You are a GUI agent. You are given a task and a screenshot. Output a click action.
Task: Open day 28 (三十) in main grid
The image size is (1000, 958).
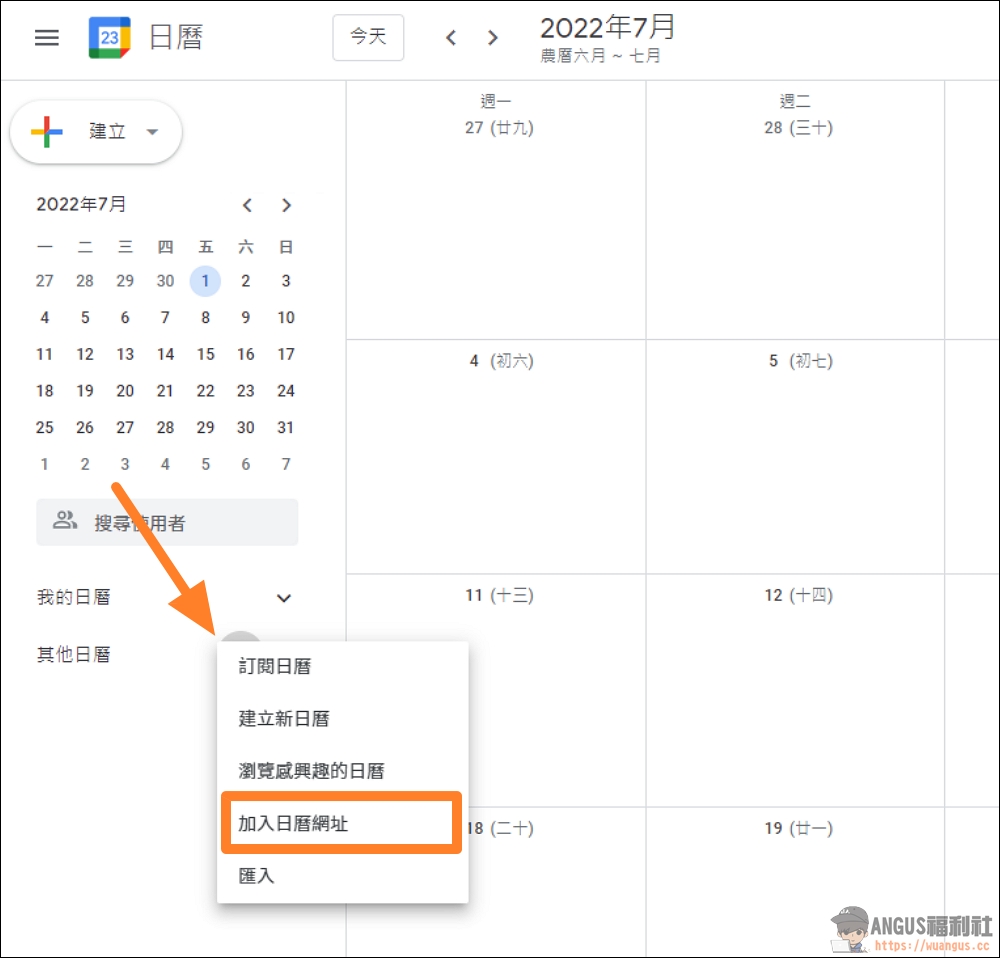(x=798, y=128)
